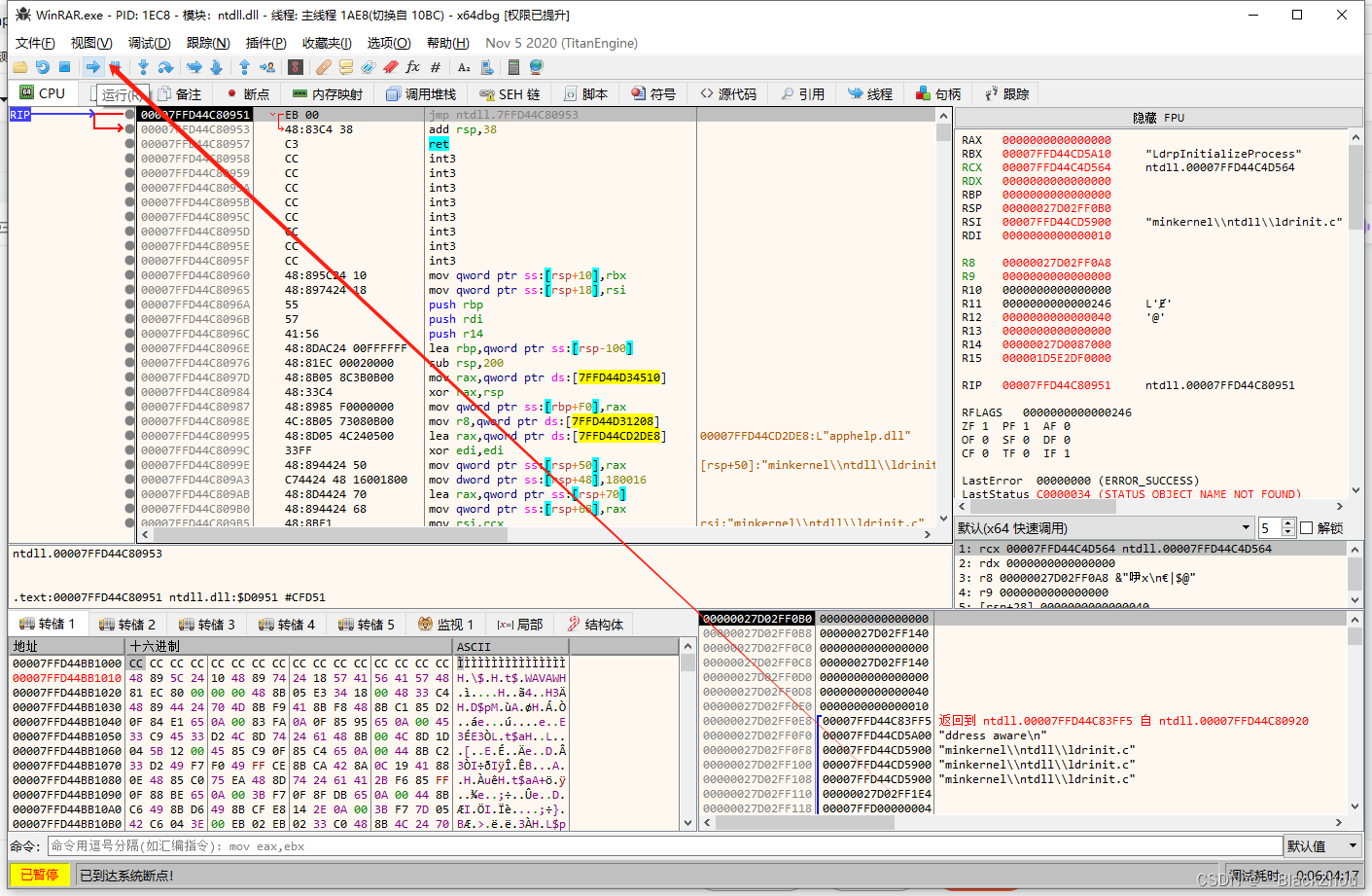This screenshot has width=1372, height=896.
Task: Switch to the SEH 链 tab
Action: (x=510, y=94)
